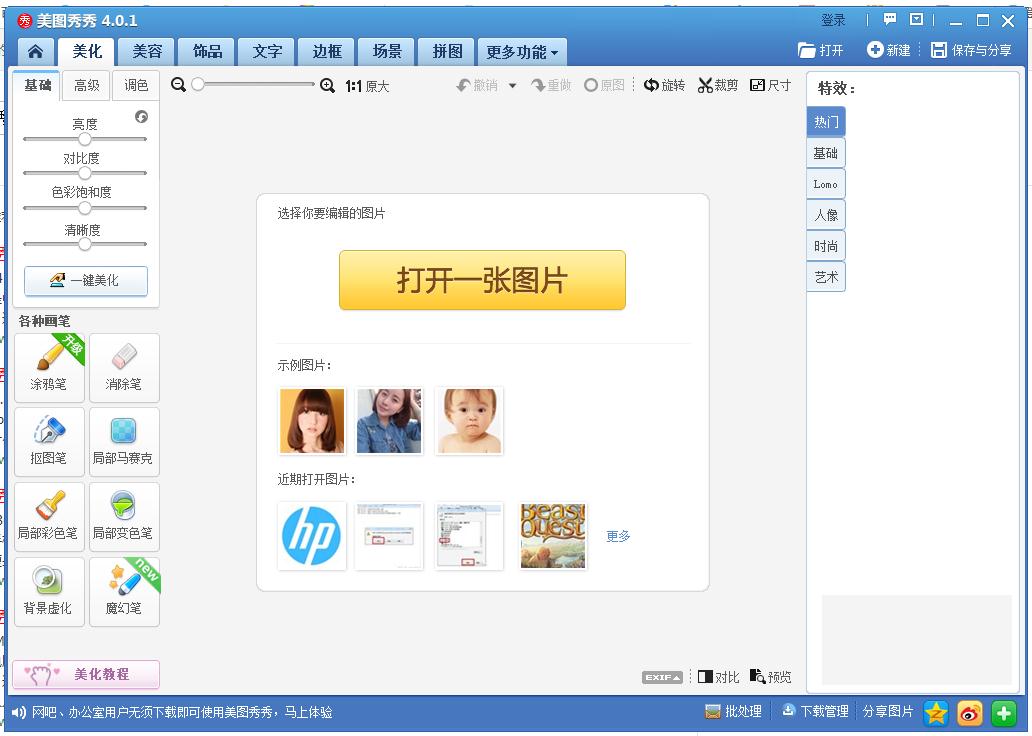1032x736 pixels.
Task: Click the 重做 redo button
Action: pos(551,85)
